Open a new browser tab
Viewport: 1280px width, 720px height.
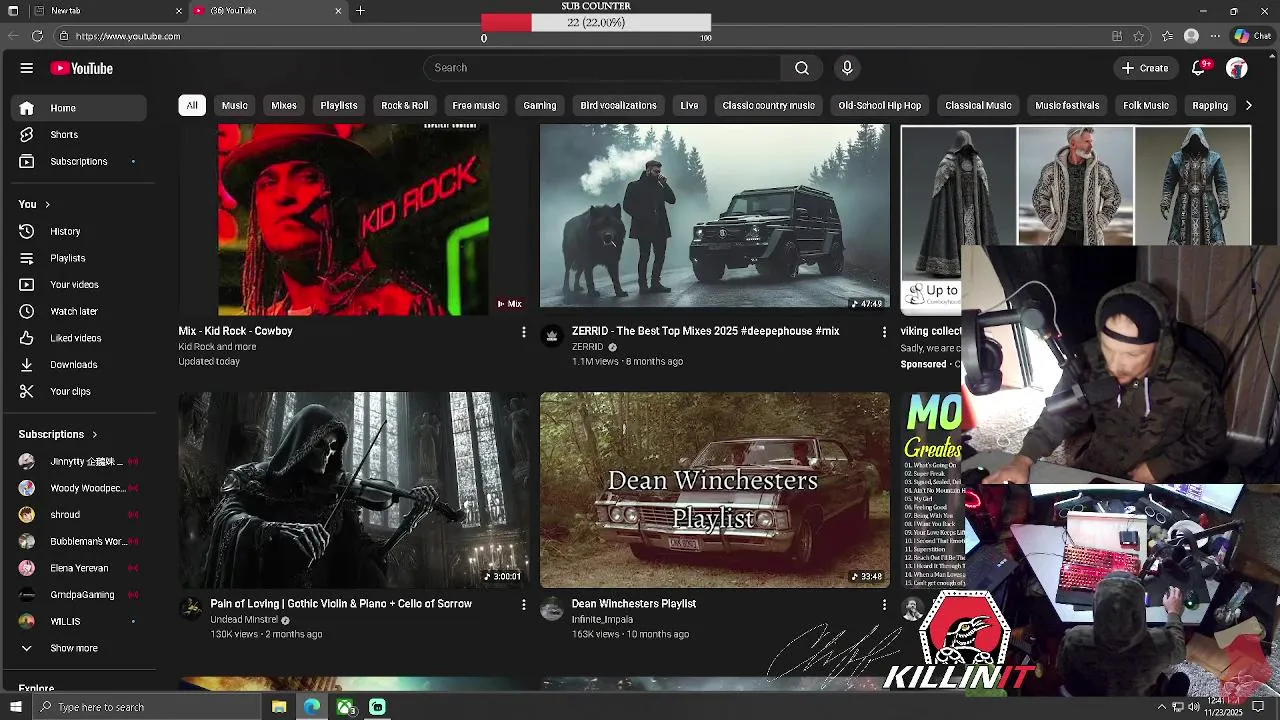click(360, 11)
